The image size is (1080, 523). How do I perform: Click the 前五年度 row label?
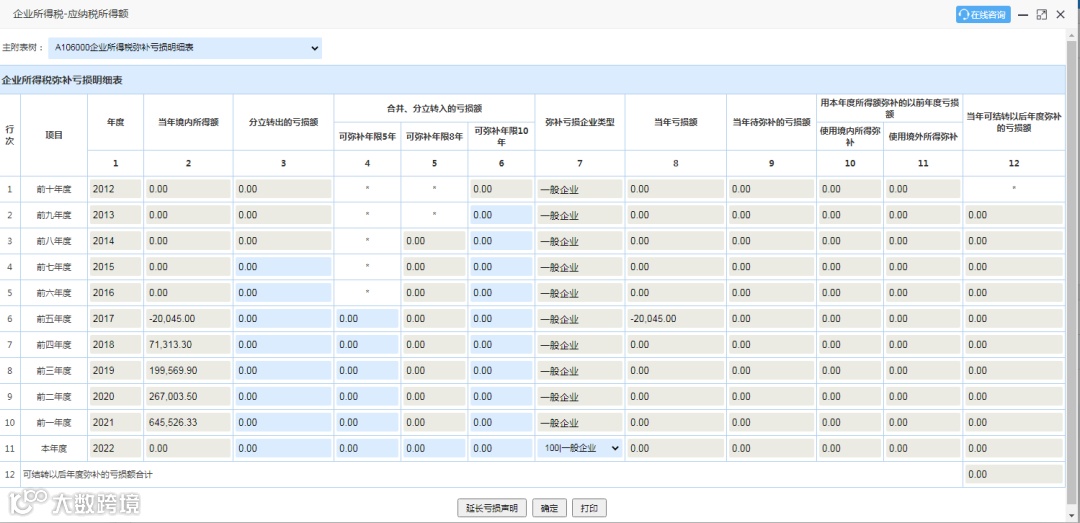click(x=54, y=319)
